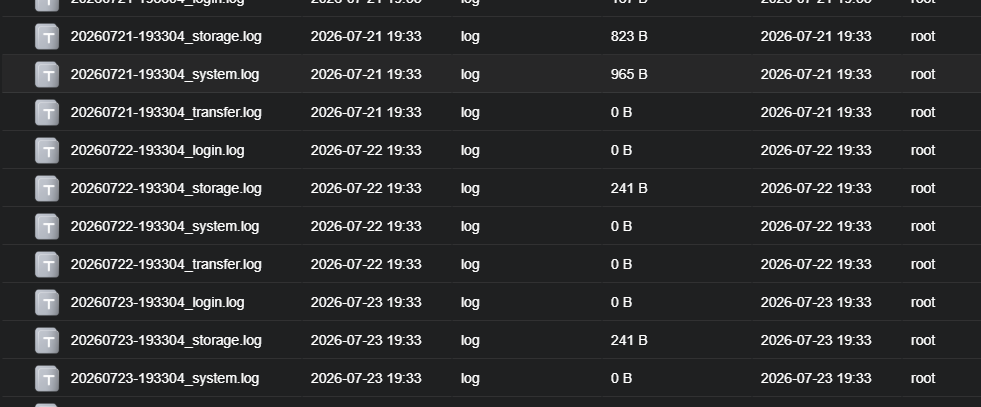Click the file icon of 20260721-193304_transfer.log
The width and height of the screenshot is (981, 407).
click(47, 113)
